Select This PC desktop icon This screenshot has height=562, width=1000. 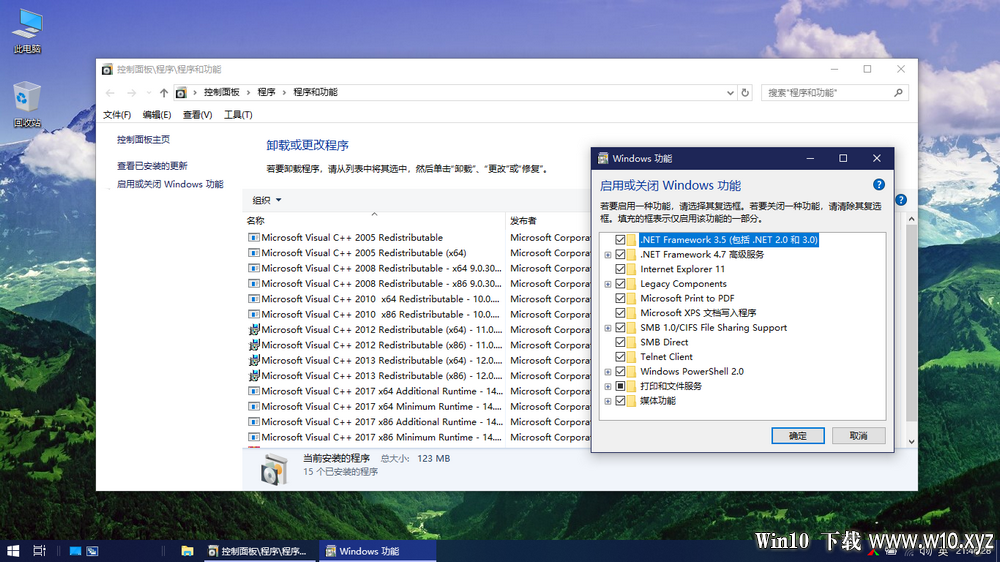click(x=27, y=31)
